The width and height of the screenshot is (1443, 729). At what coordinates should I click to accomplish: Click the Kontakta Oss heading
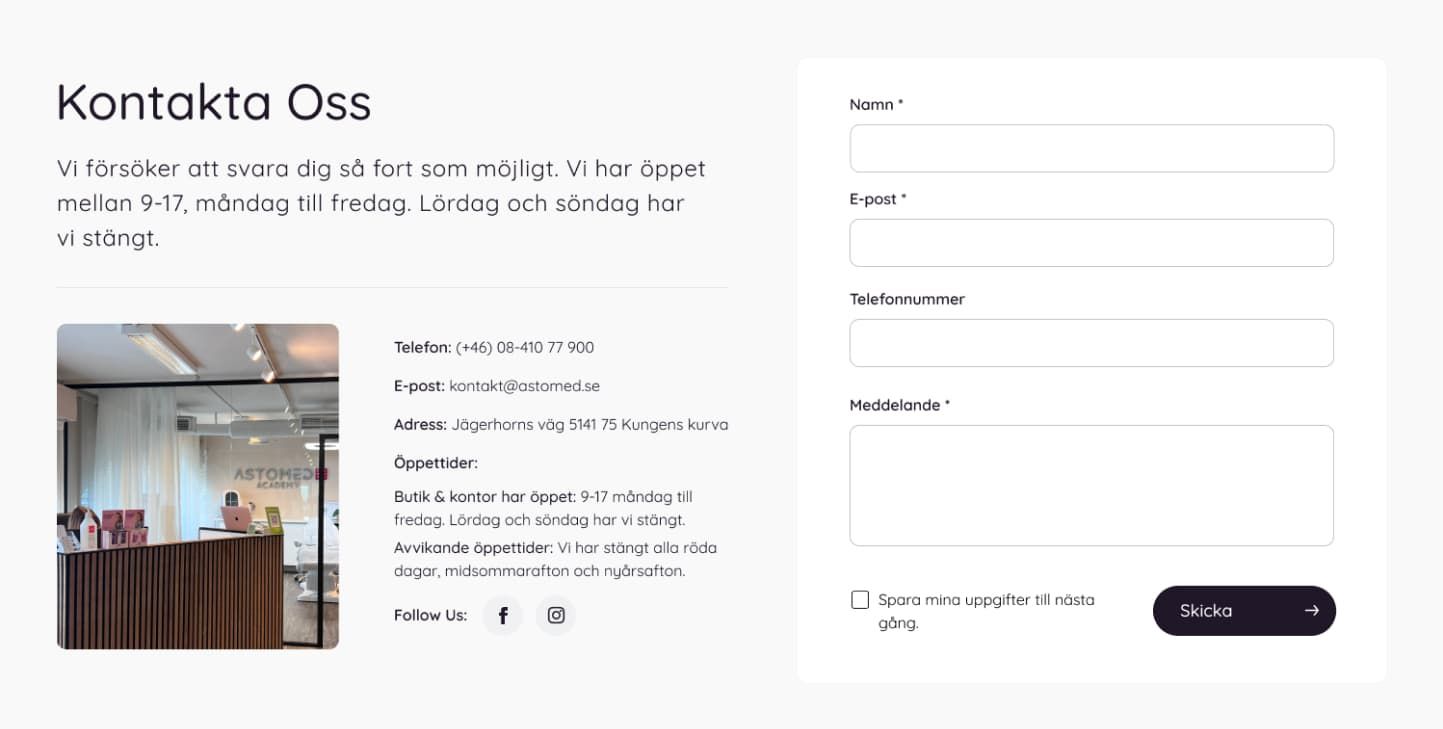point(214,102)
